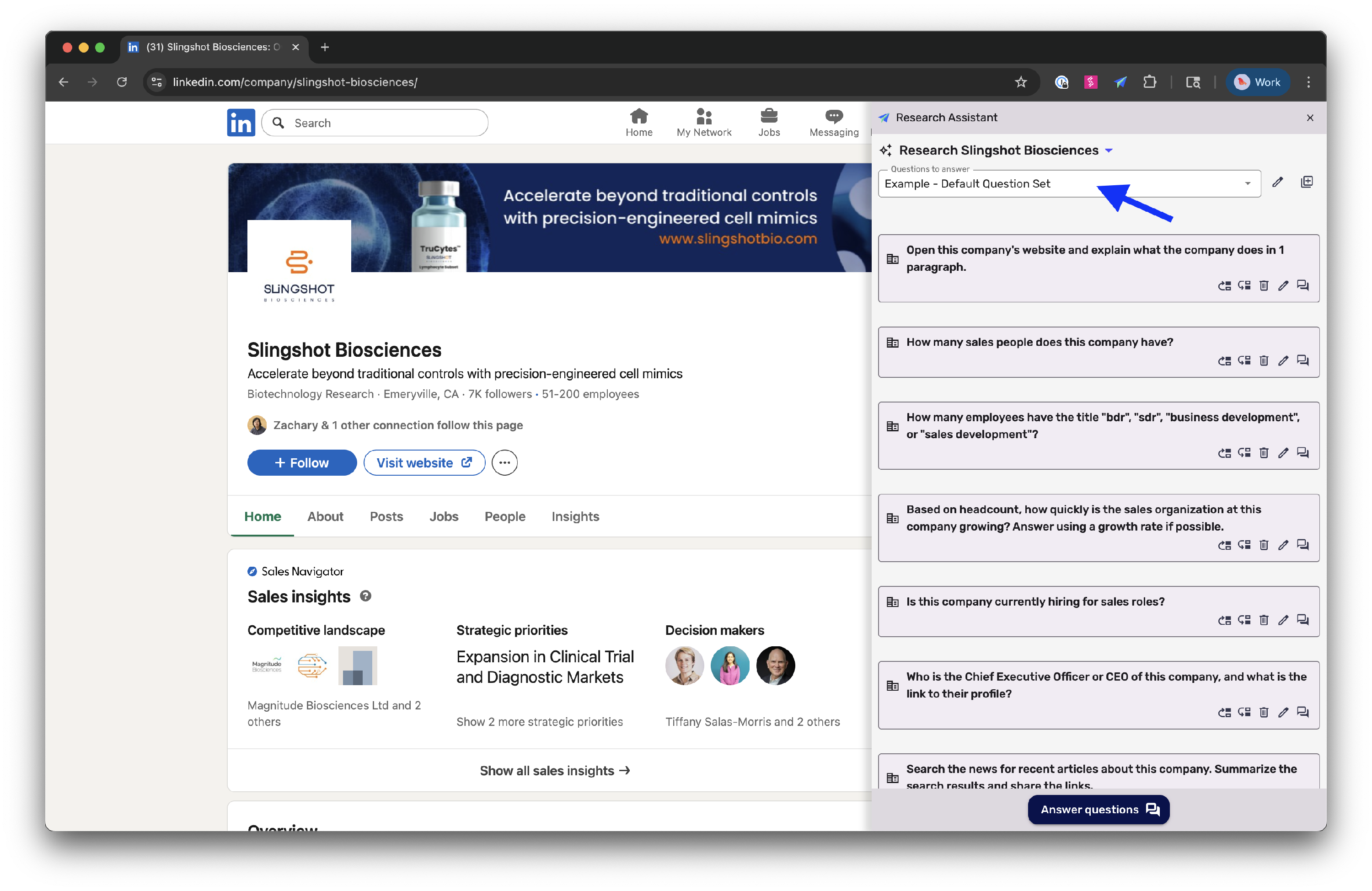Click the Magnitude Biosciences competitor logo
Screen dimensions: 1372x891
click(267, 666)
